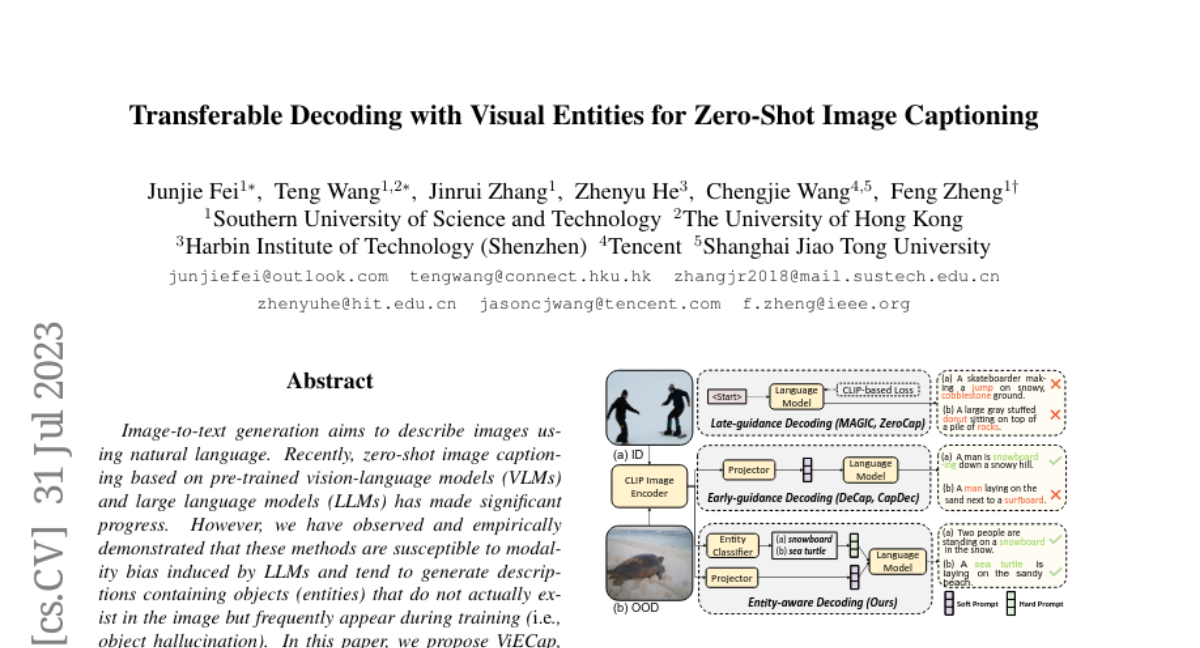Click the dashed CLIP-based Loss box
This screenshot has width=1200, height=648.
879,390
